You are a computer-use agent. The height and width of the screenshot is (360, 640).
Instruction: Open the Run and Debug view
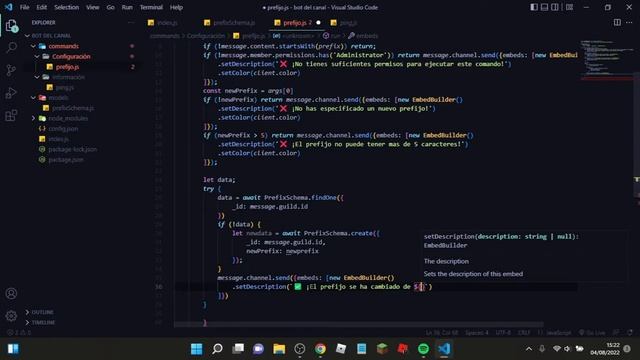(11, 93)
